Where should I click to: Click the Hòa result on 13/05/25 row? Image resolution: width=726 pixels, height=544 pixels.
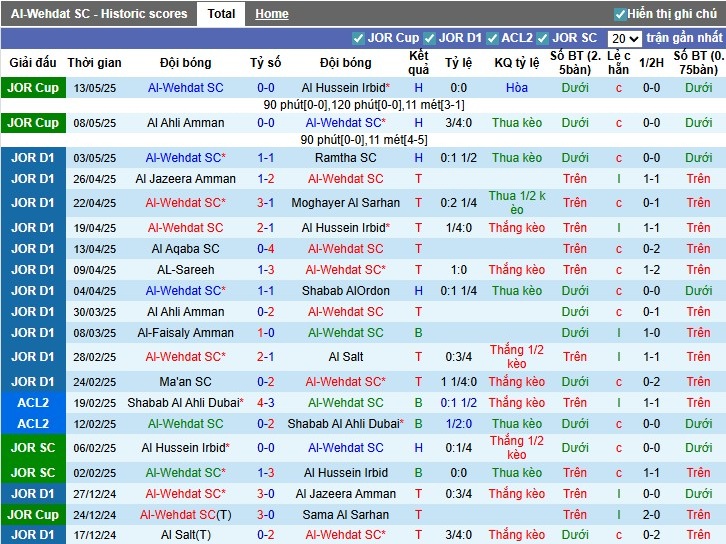[x=517, y=88]
